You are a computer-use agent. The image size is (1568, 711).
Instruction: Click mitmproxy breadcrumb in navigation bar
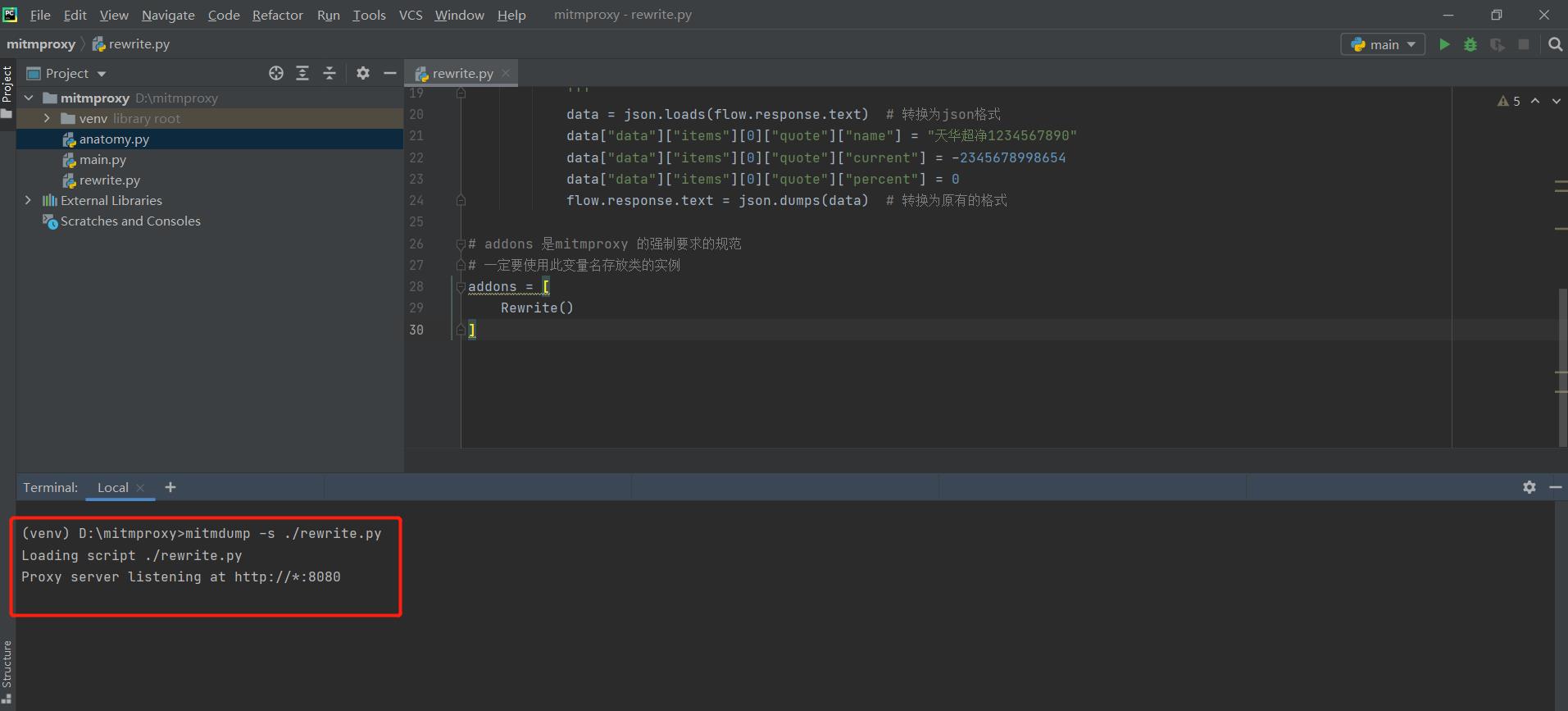pos(41,44)
